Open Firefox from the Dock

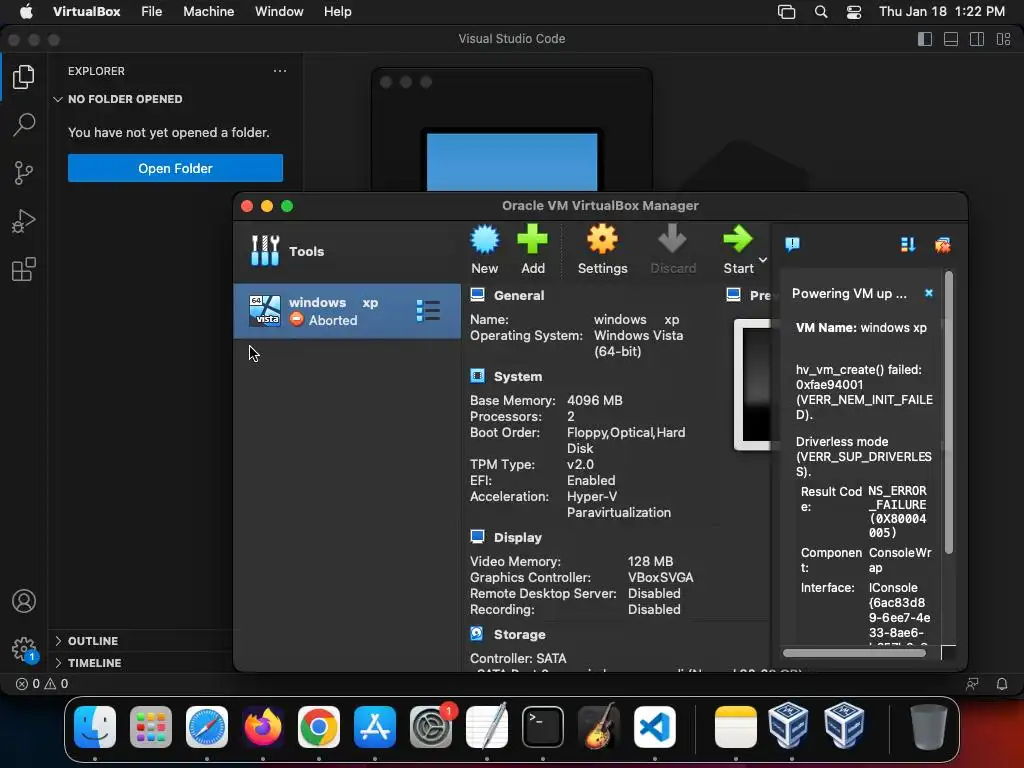[263, 727]
